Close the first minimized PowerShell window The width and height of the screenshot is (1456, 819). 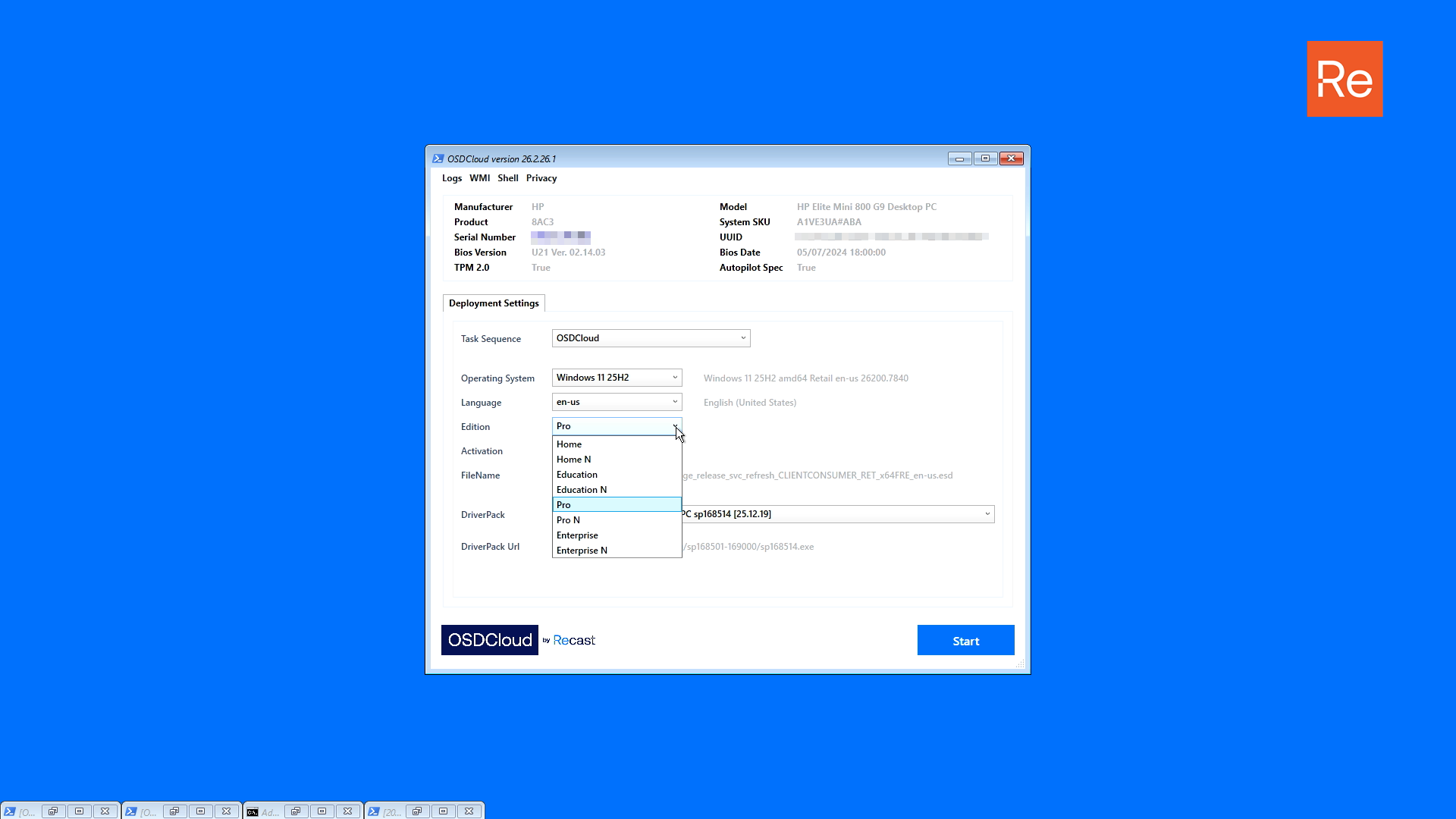[x=105, y=811]
